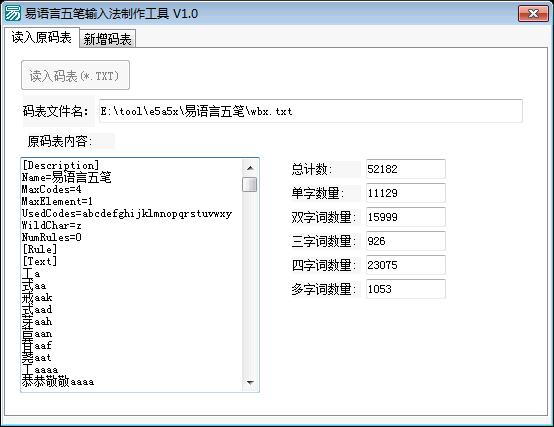
Task: Click the 四字词数量 field showing 23075
Action: (406, 265)
